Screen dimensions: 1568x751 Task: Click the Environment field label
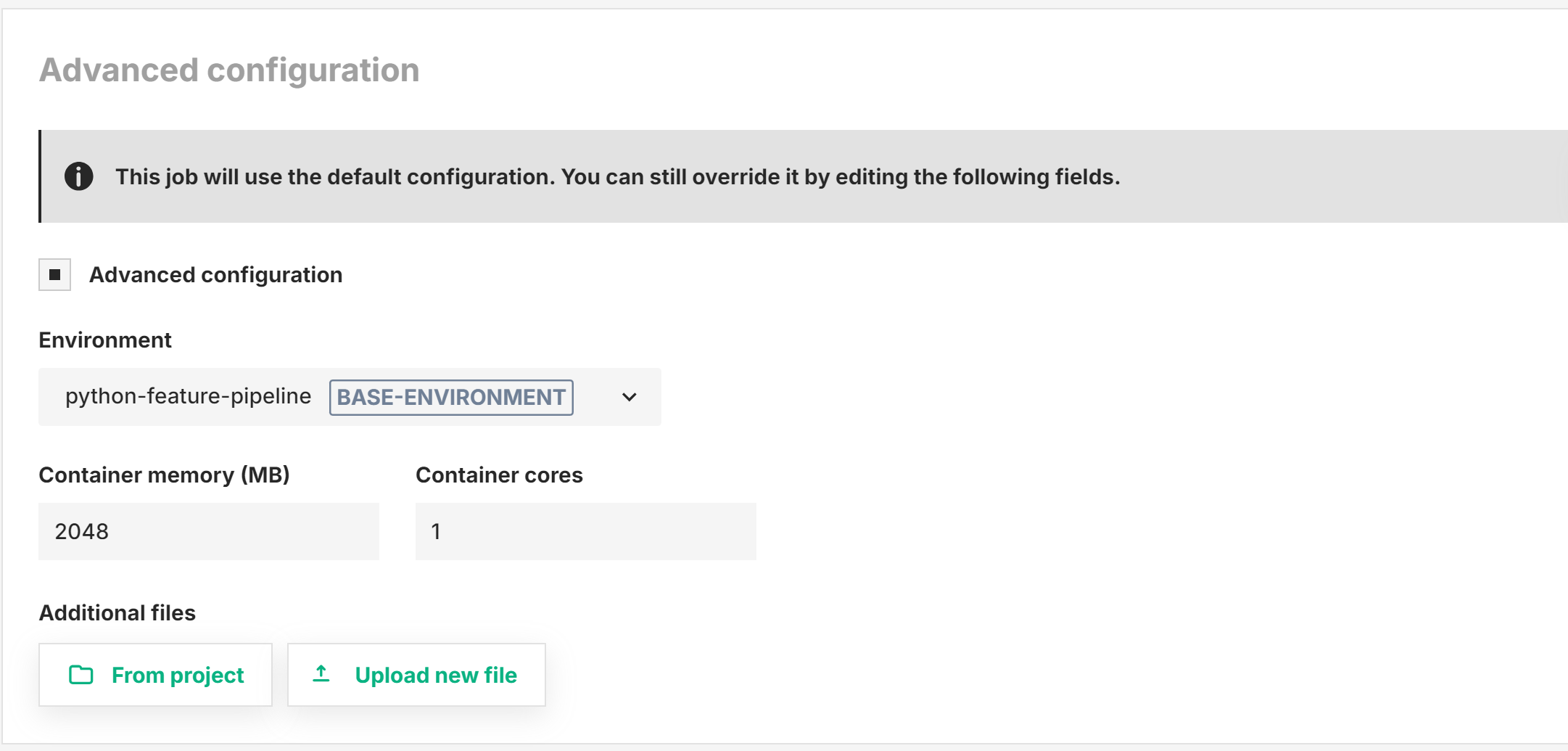(x=105, y=340)
